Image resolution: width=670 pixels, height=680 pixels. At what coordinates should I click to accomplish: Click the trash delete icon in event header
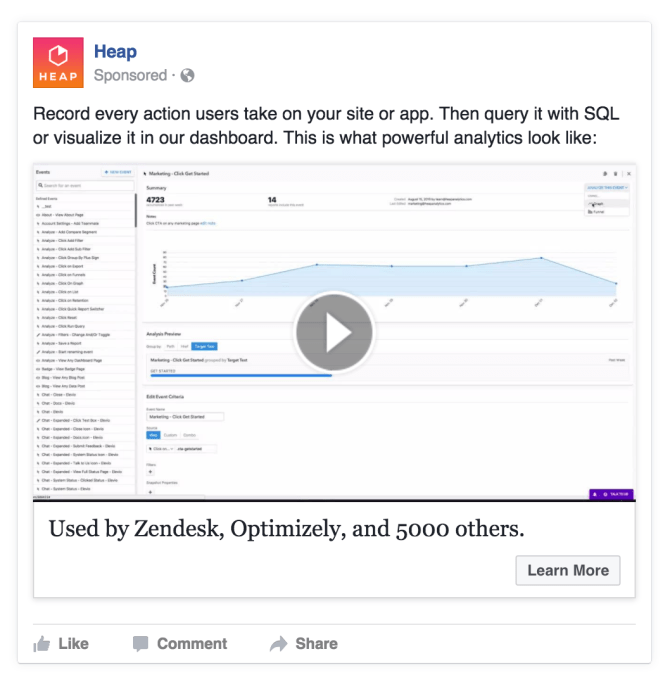pyautogui.click(x=616, y=173)
